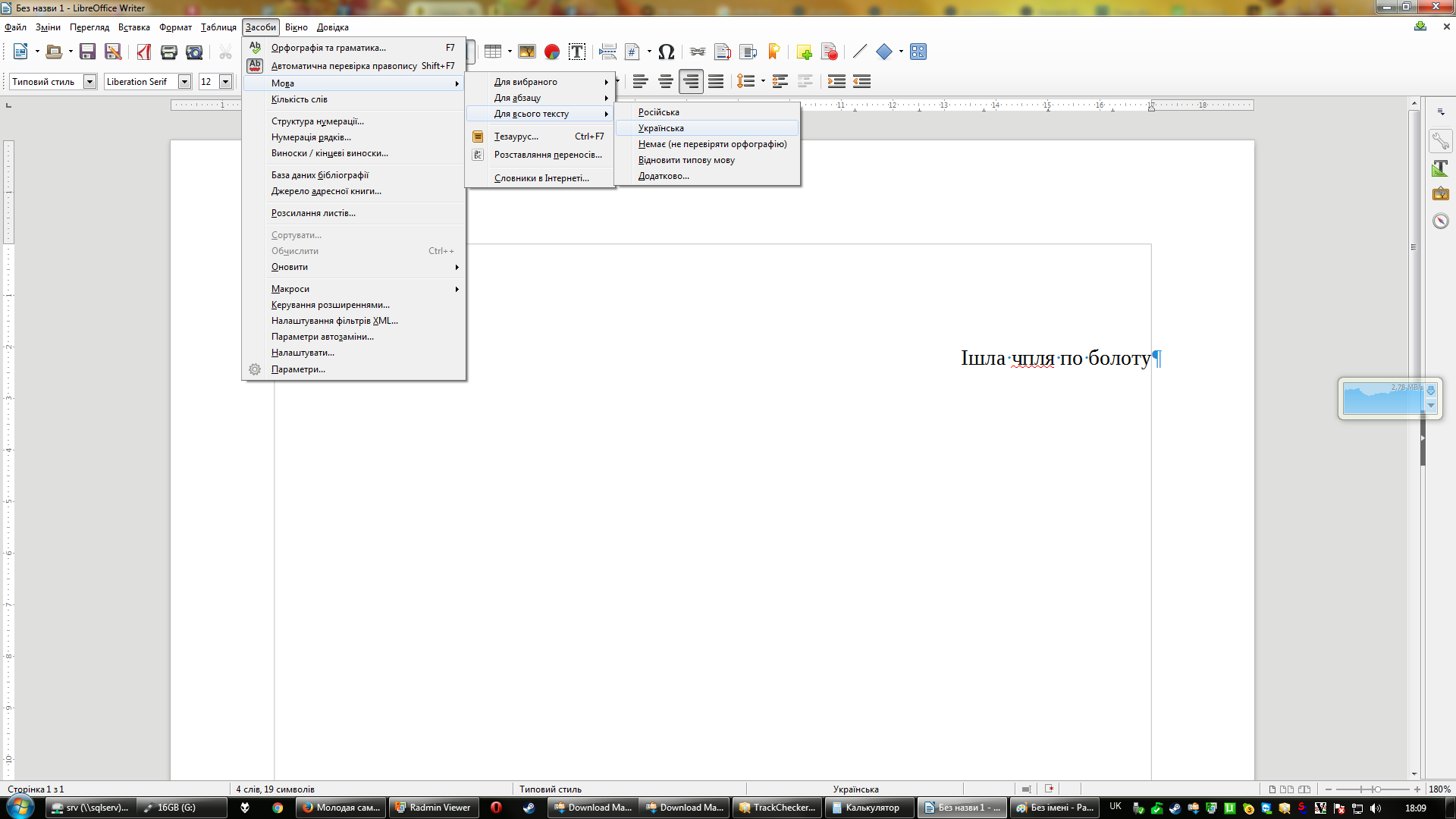Click the Export as PDF icon
1456x819 pixels.
pos(144,52)
